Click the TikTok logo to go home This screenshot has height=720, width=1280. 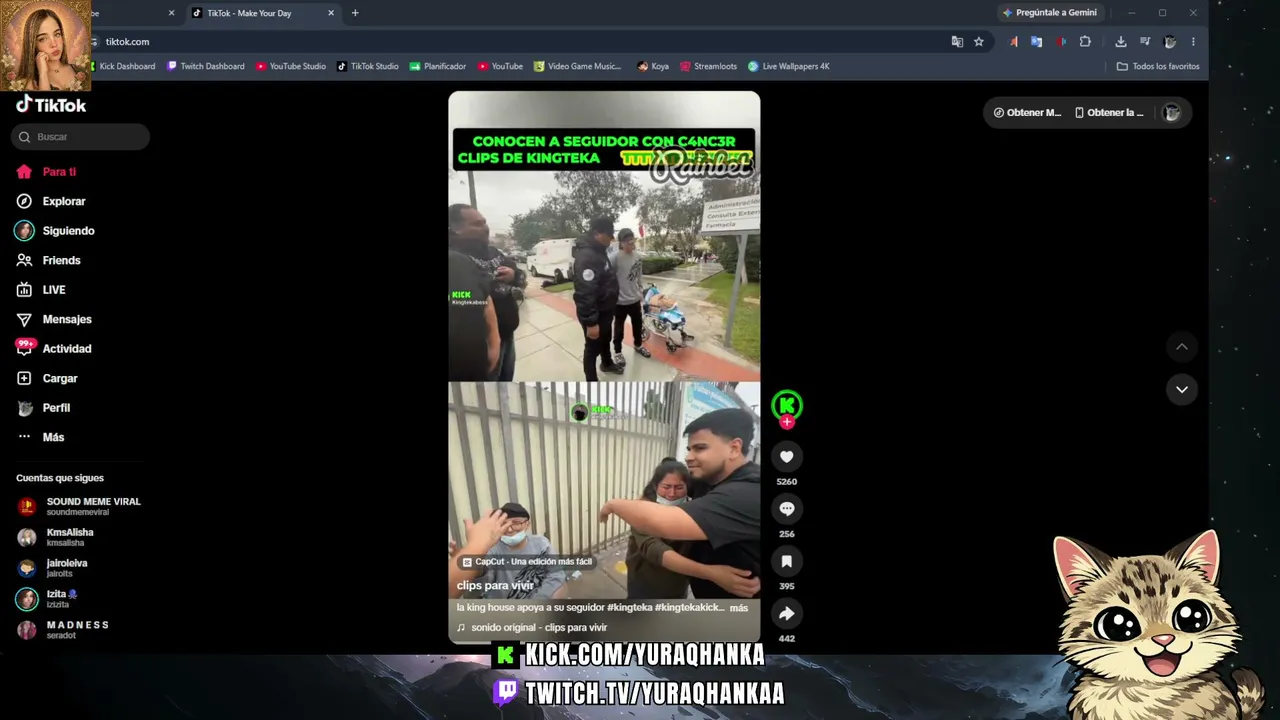click(x=51, y=105)
